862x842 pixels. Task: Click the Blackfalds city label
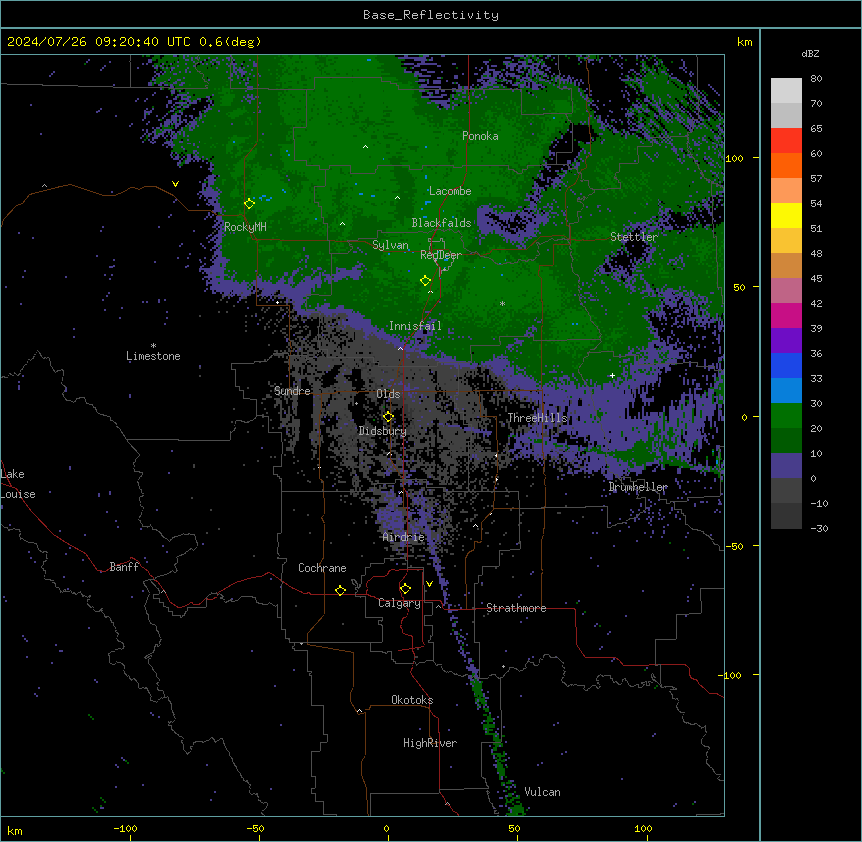(441, 223)
